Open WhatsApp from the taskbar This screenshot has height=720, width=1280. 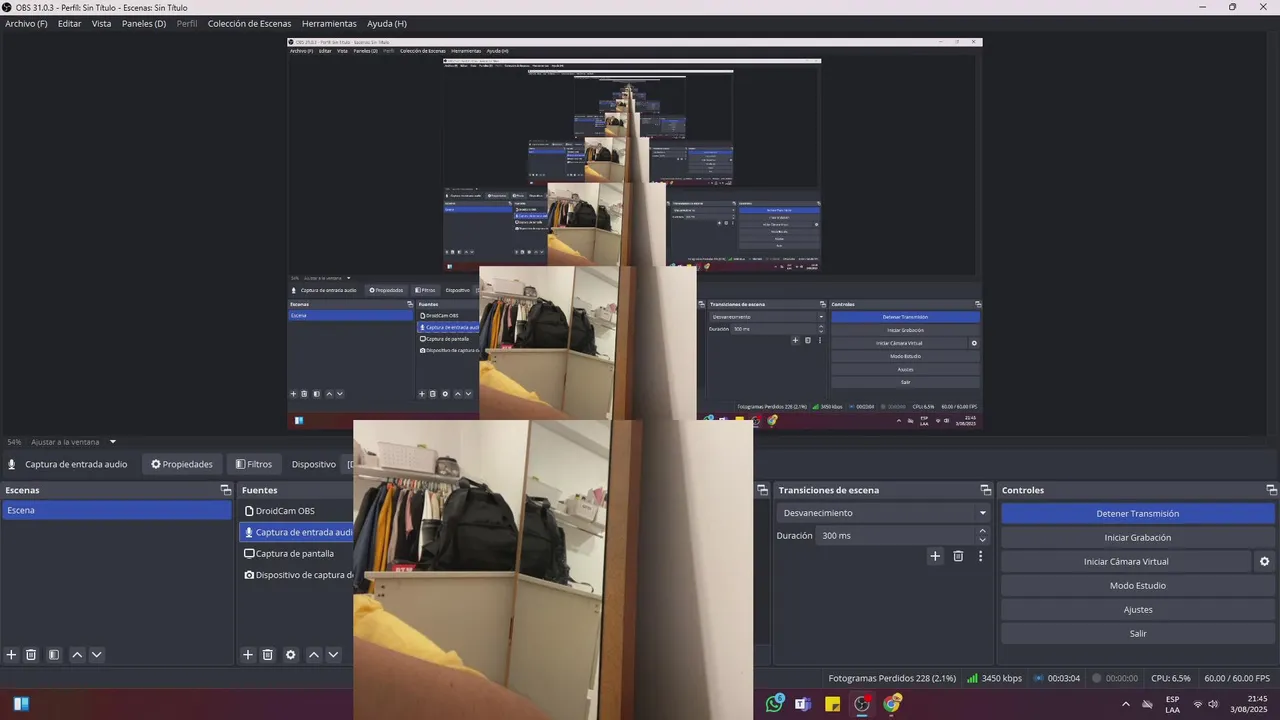click(x=774, y=703)
